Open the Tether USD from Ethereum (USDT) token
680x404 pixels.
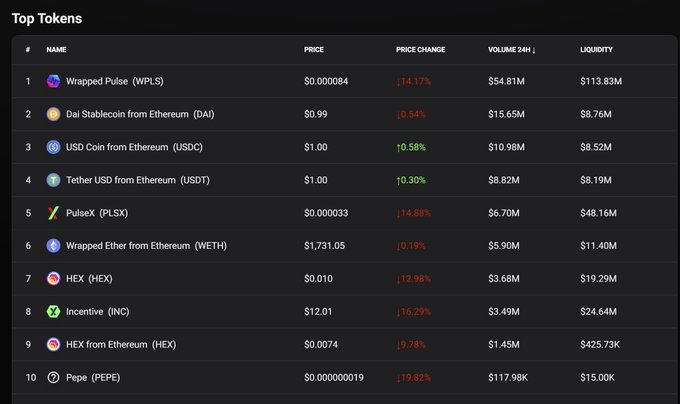click(x=137, y=180)
